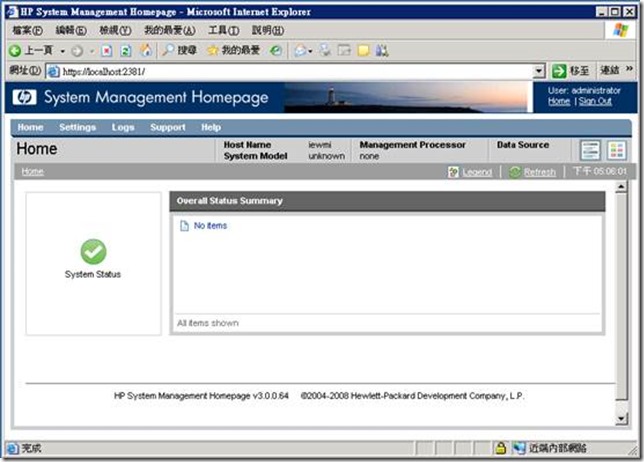Click the System Model label

[x=255, y=156]
